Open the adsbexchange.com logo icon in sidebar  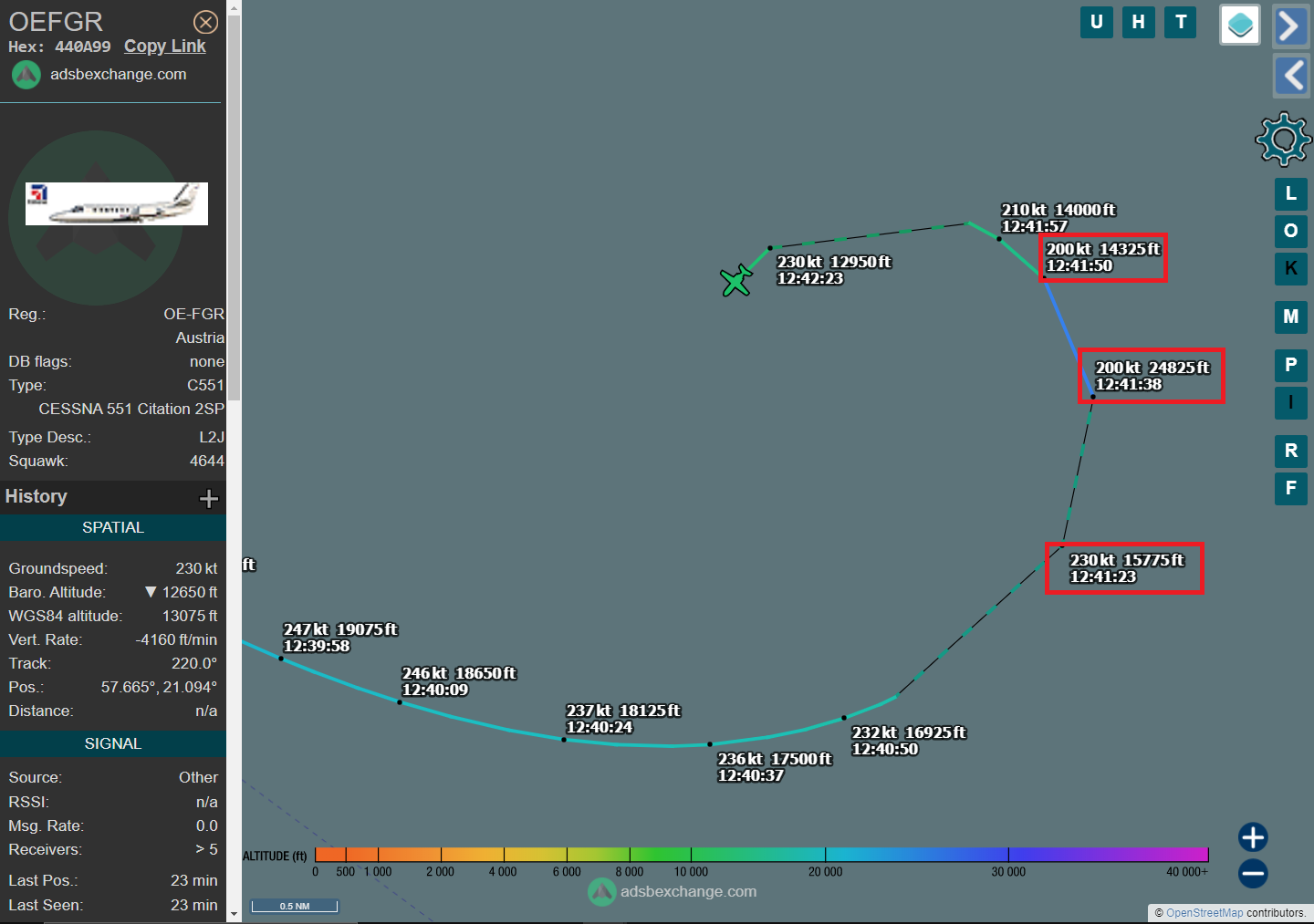pos(26,75)
